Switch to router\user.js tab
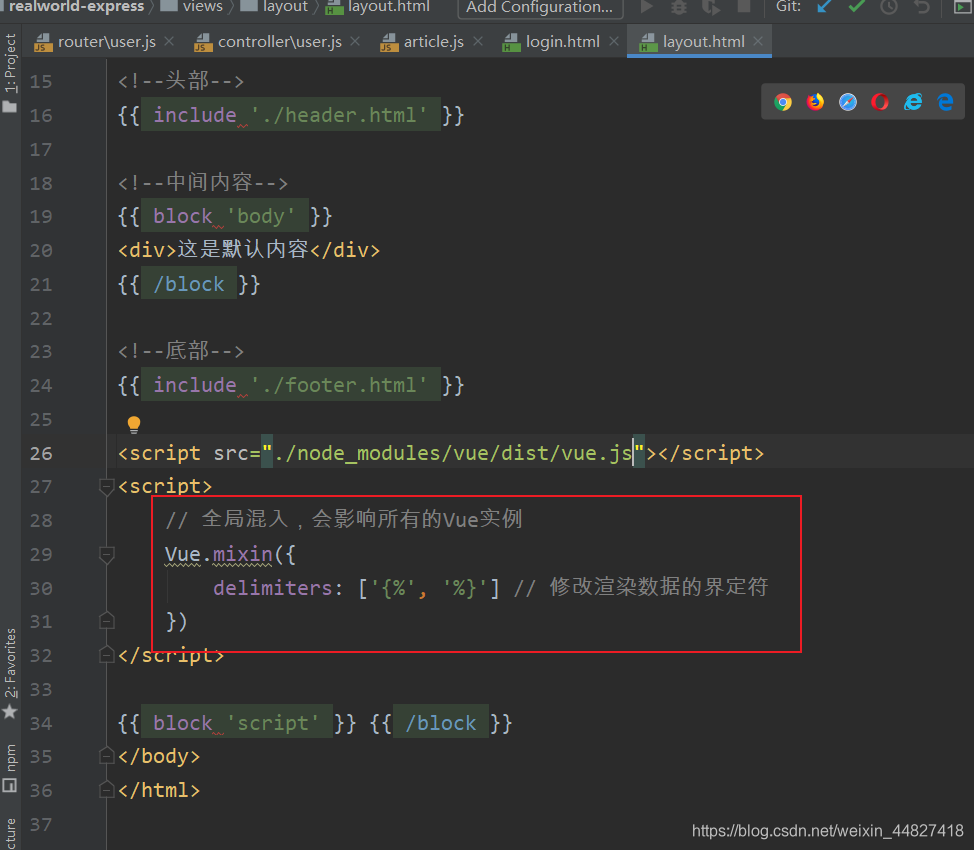Screen dimensions: 974x850 point(106,42)
